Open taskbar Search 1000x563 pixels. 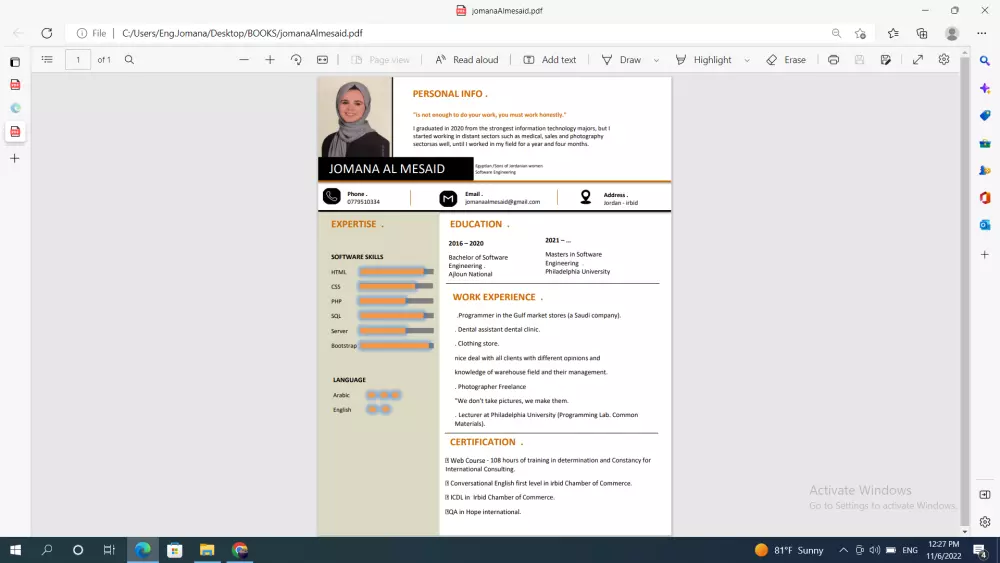(x=47, y=550)
